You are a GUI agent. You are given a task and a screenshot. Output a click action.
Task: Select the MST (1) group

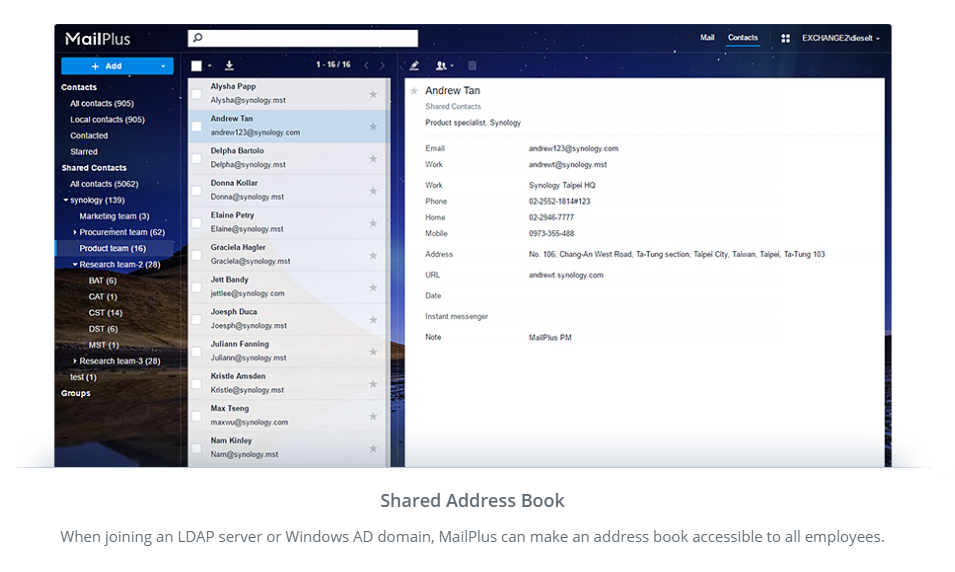click(104, 345)
